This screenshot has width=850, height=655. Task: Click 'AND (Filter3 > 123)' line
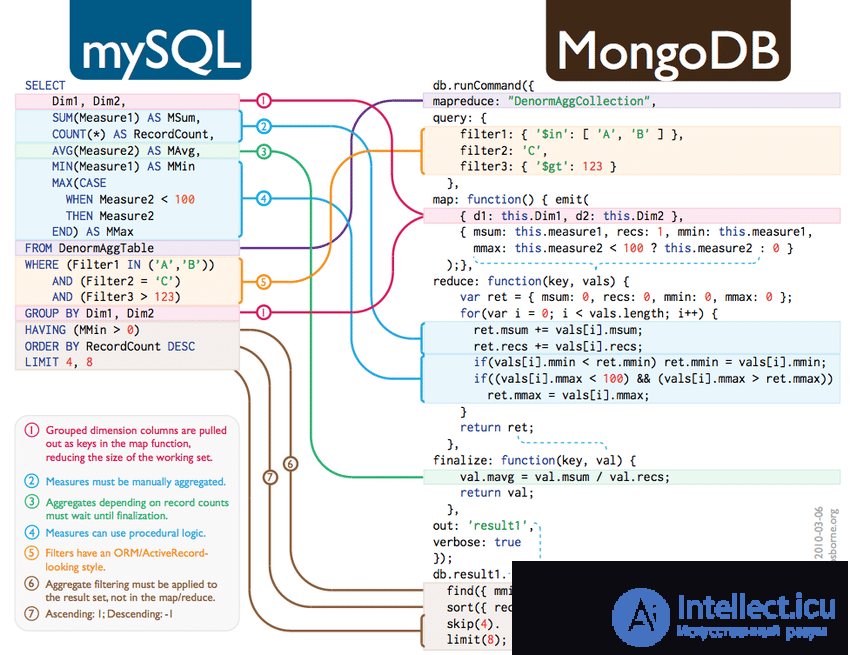click(x=117, y=297)
